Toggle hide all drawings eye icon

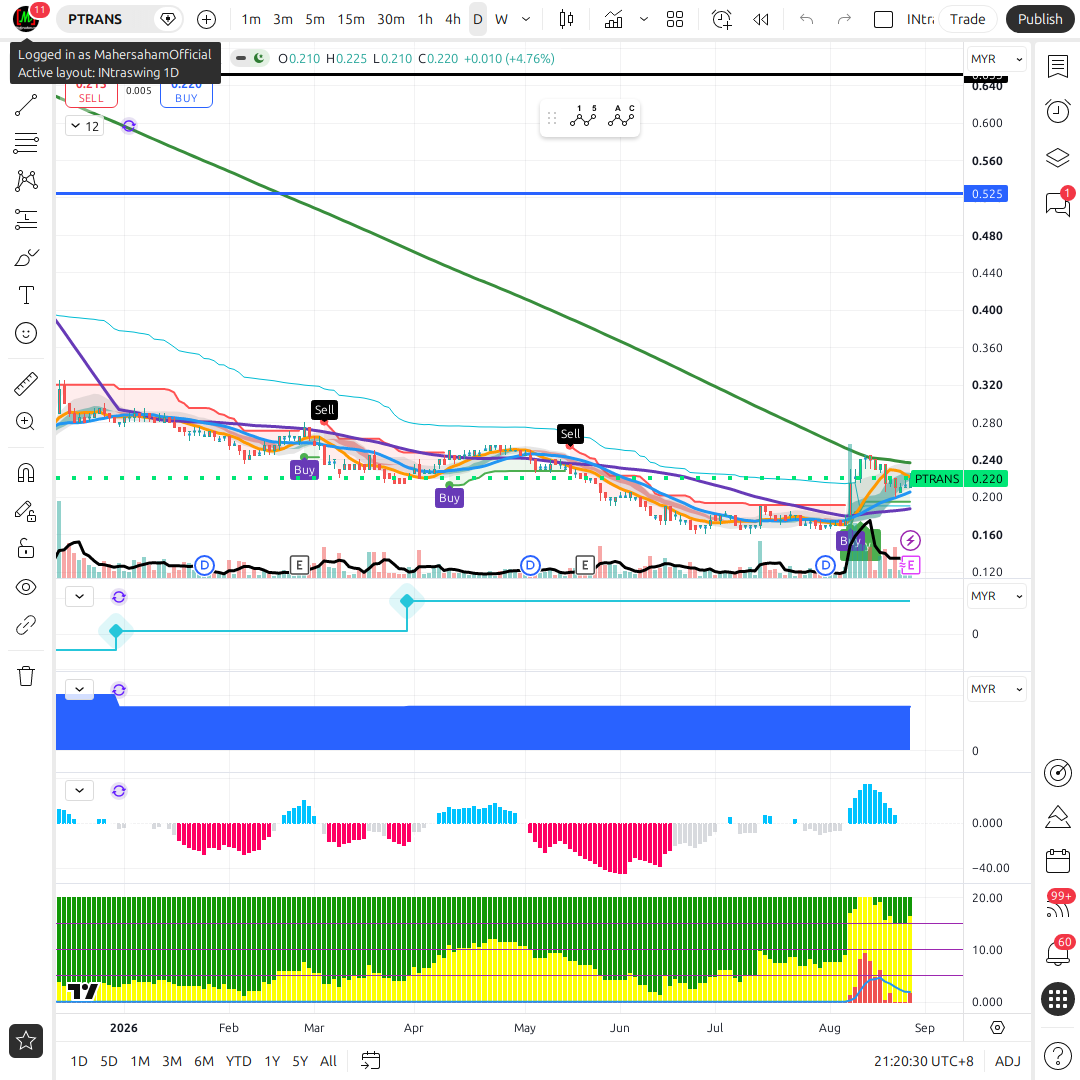click(x=26, y=588)
